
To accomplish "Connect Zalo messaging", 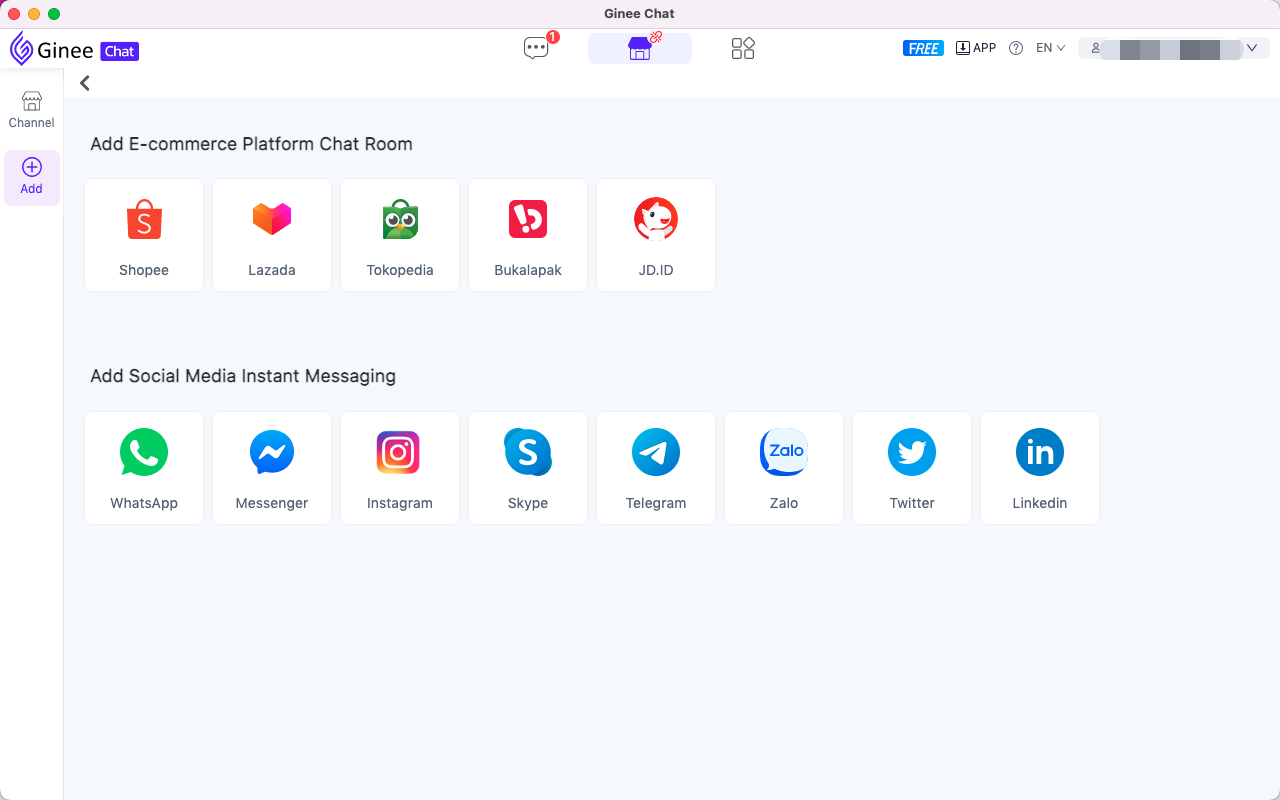I will point(784,468).
